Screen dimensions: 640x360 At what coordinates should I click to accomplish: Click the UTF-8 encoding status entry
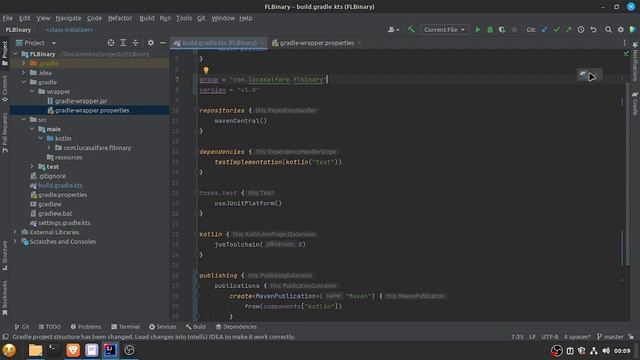(x=550, y=337)
